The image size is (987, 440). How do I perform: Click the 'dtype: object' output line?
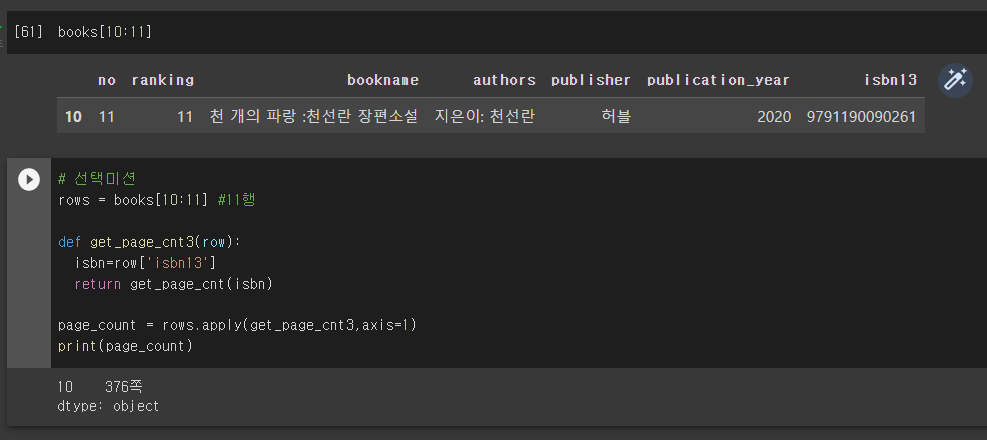108,406
